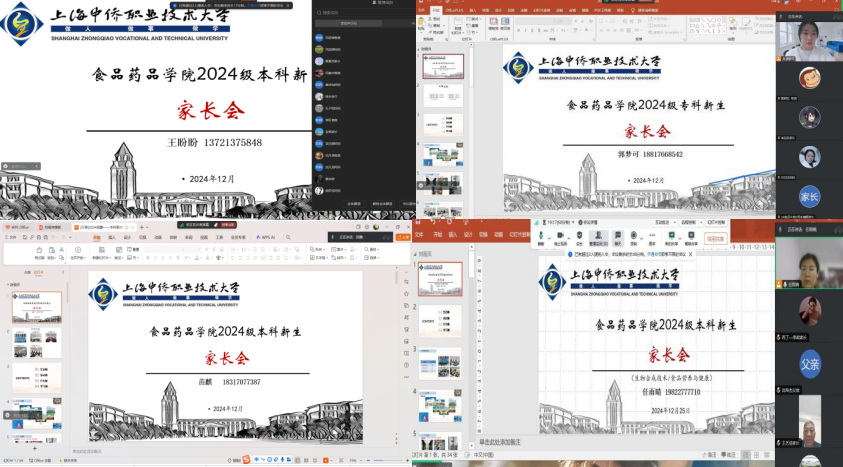Expand the record options arrow
This screenshot has height=467, width=843.
click(x=641, y=239)
